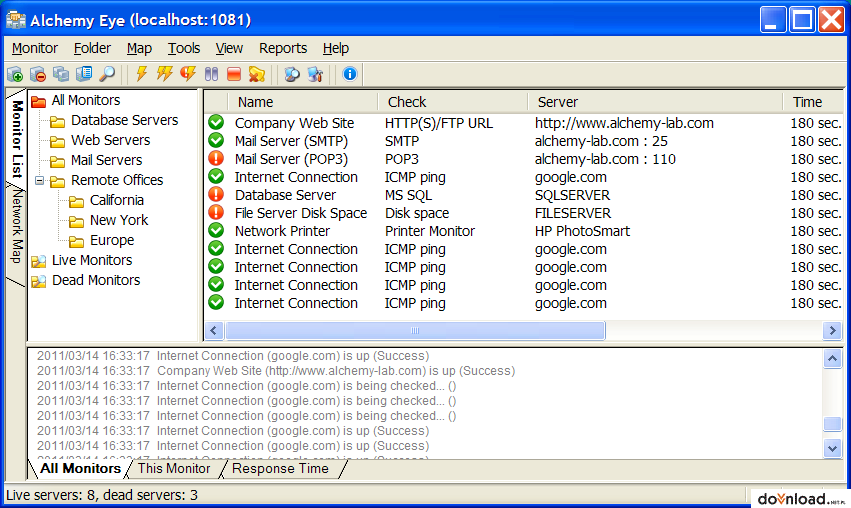
Task: Sort by the Name column header
Action: pyautogui.click(x=303, y=102)
